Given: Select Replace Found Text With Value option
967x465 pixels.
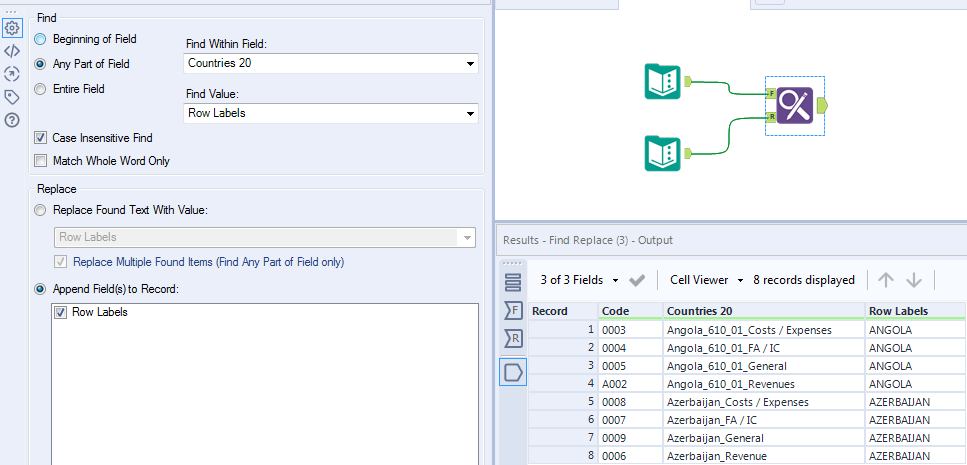Looking at the screenshot, I should (40, 210).
